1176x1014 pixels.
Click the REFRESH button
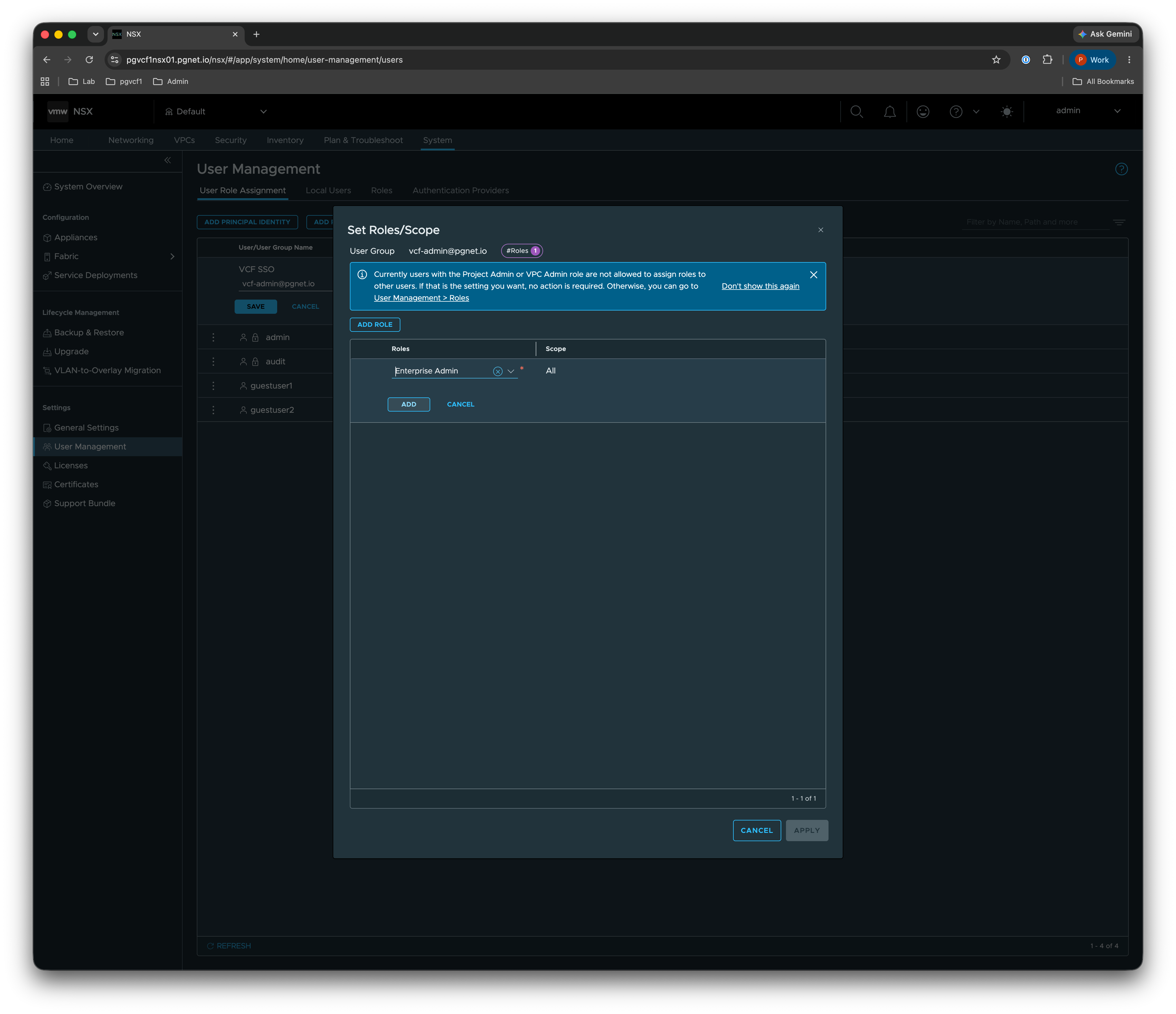pos(229,946)
